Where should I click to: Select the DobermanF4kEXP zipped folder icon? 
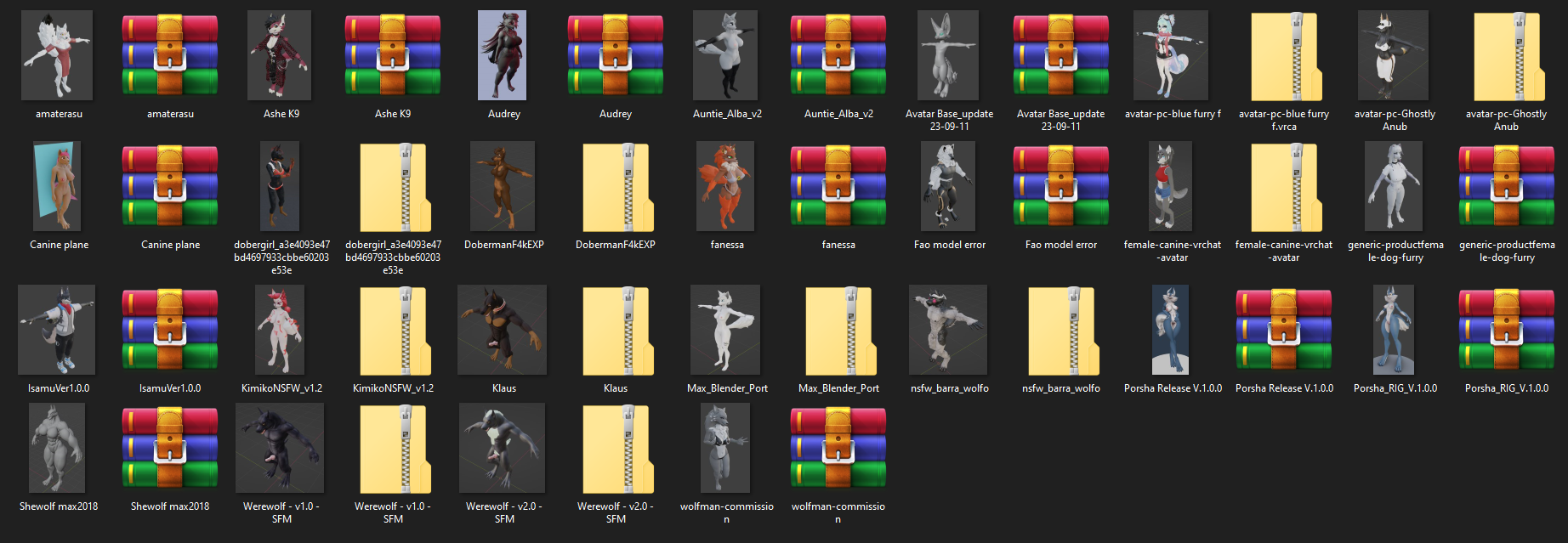pos(619,187)
